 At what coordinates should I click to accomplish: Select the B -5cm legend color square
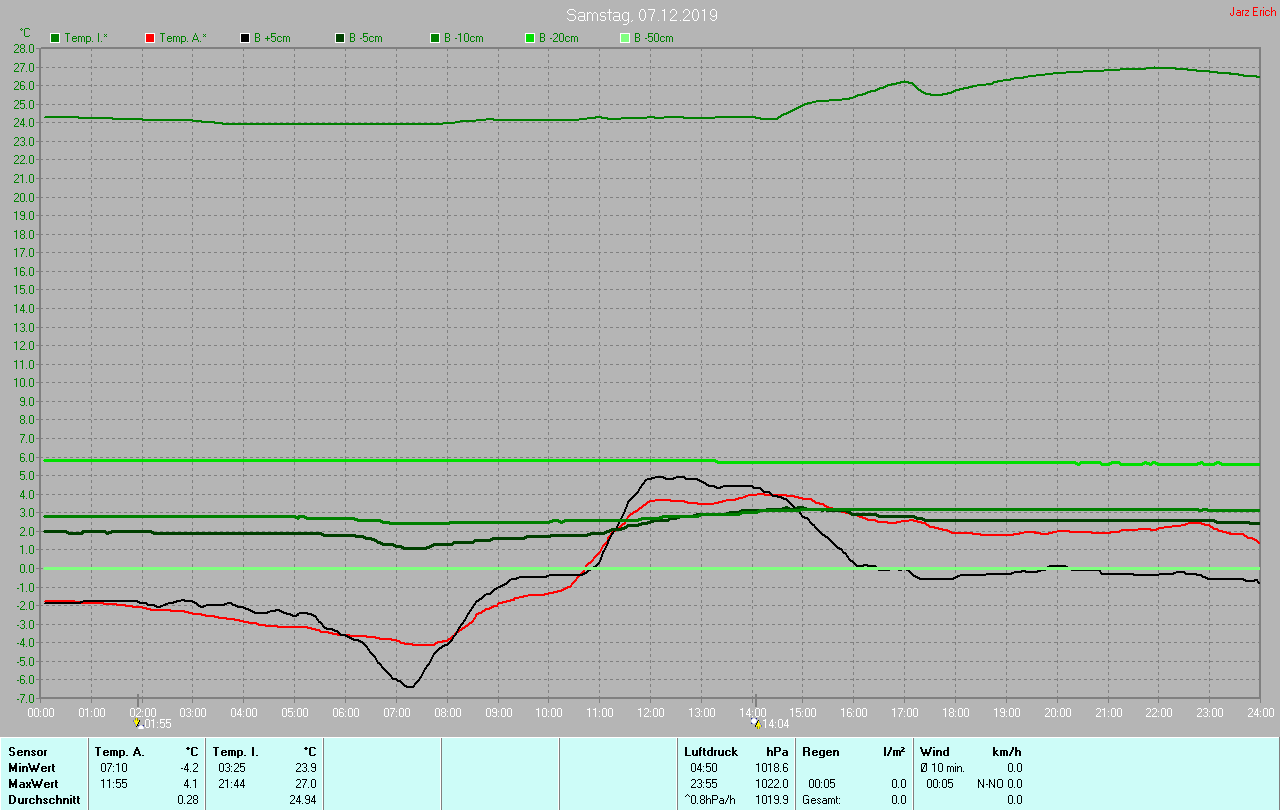point(340,38)
